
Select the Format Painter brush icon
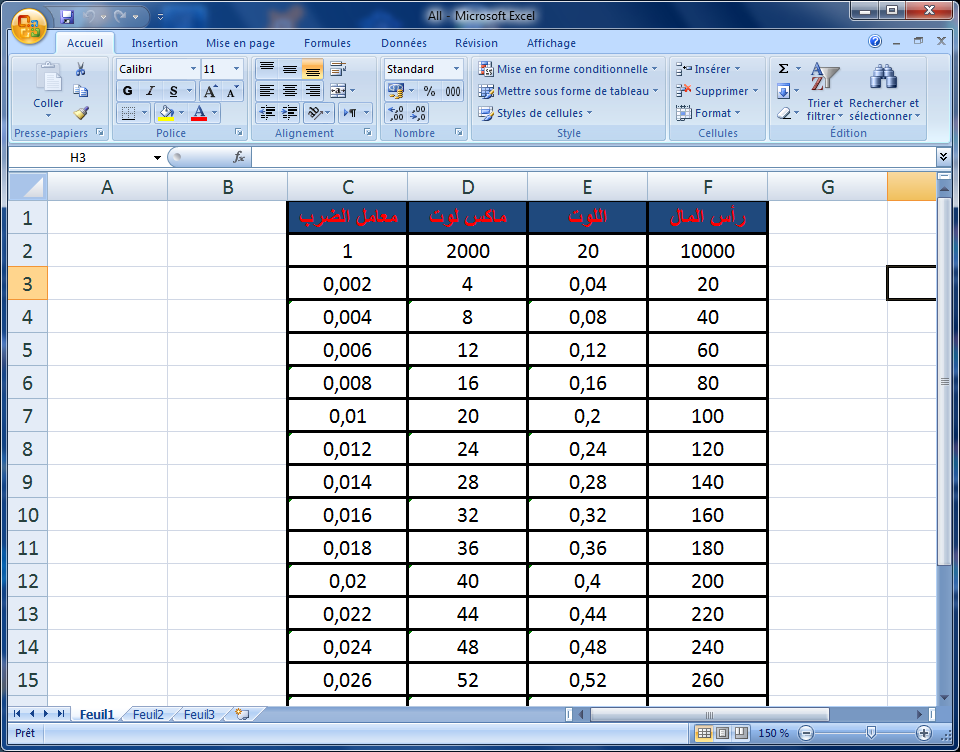[81, 113]
